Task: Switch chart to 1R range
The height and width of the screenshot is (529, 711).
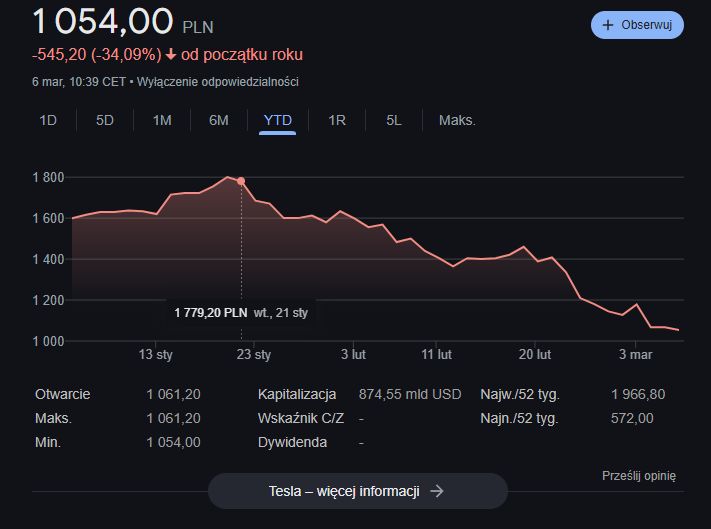Action: [337, 121]
